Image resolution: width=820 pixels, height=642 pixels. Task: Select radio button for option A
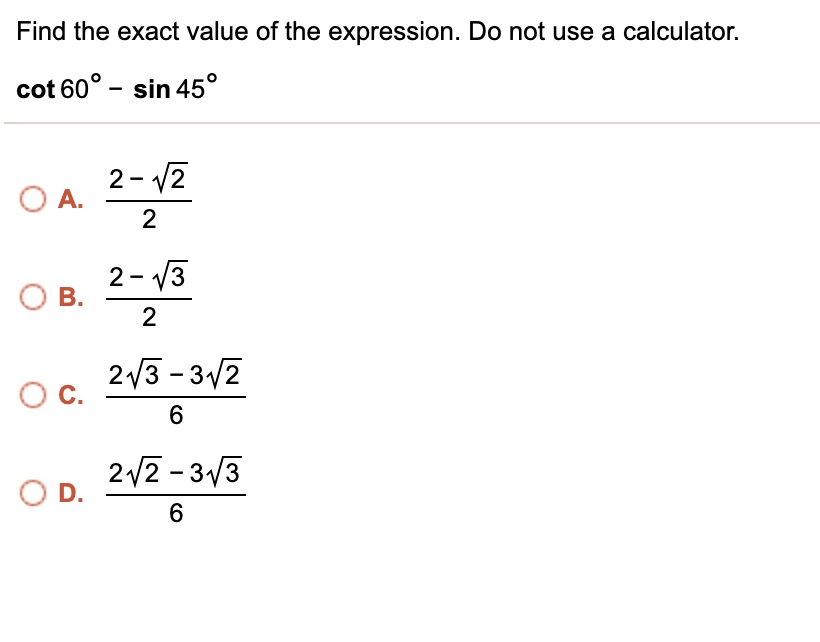click(x=32, y=199)
